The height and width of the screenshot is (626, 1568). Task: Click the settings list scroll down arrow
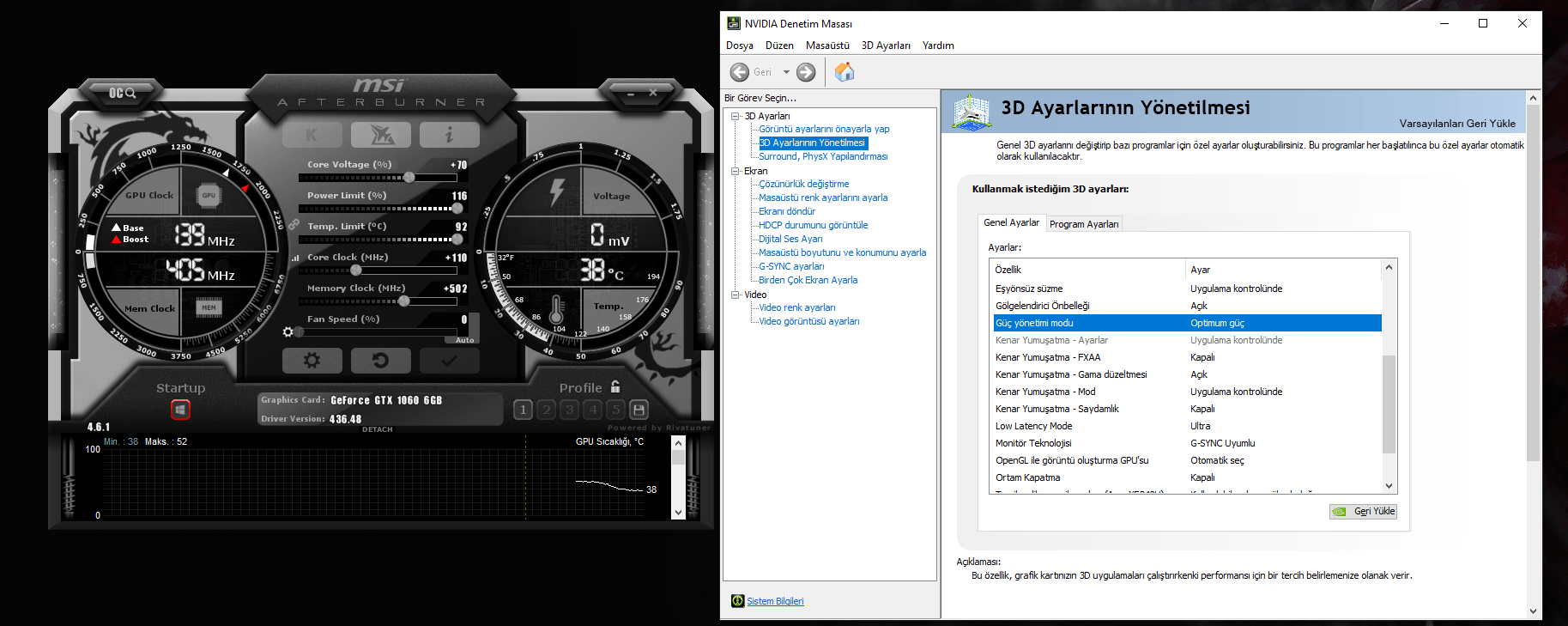click(x=1389, y=486)
